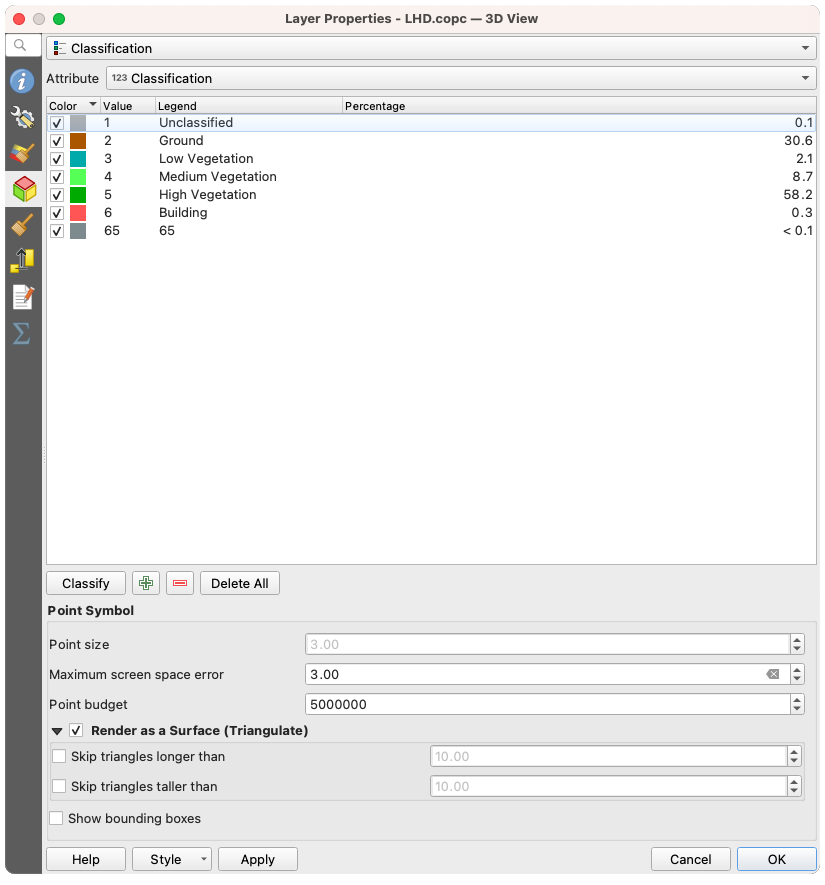This screenshot has width=825, height=885.
Task: Open the Classification renderer type dropdown
Action: coord(431,48)
